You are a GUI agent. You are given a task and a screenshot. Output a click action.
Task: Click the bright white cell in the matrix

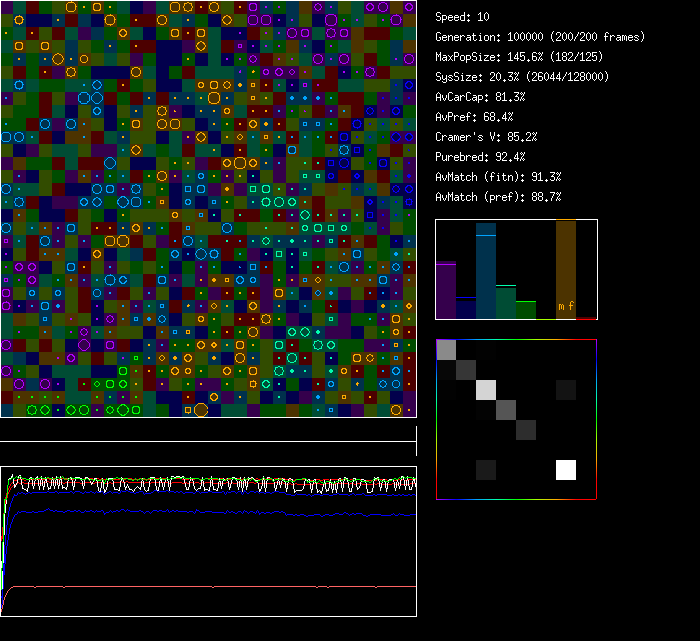[x=566, y=469]
